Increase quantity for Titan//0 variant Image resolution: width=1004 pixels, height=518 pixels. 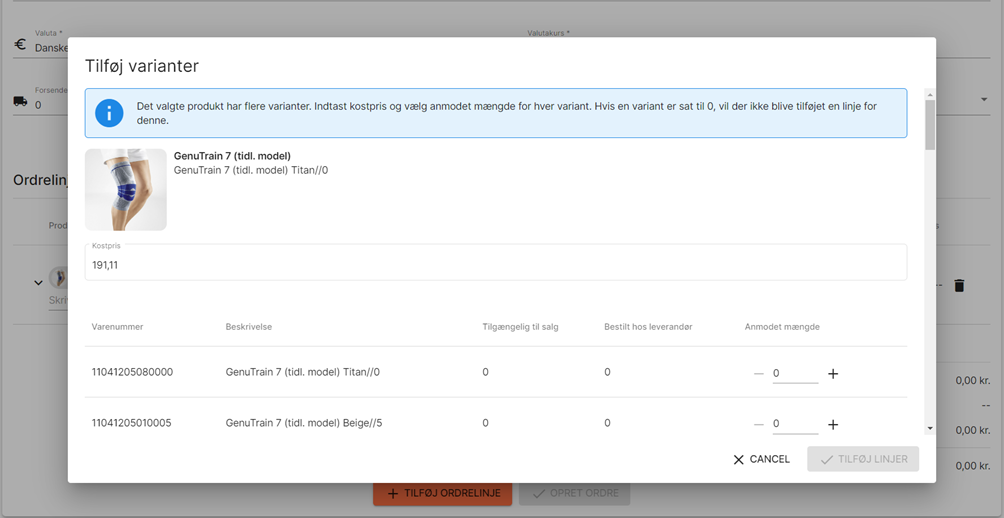833,374
